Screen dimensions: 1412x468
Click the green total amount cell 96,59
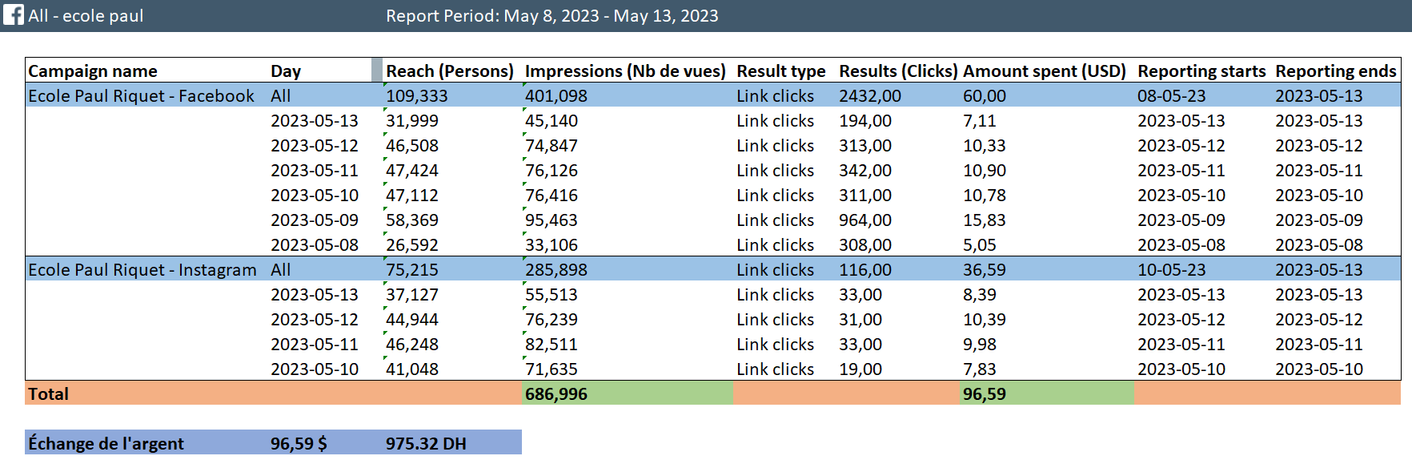pyautogui.click(x=984, y=394)
